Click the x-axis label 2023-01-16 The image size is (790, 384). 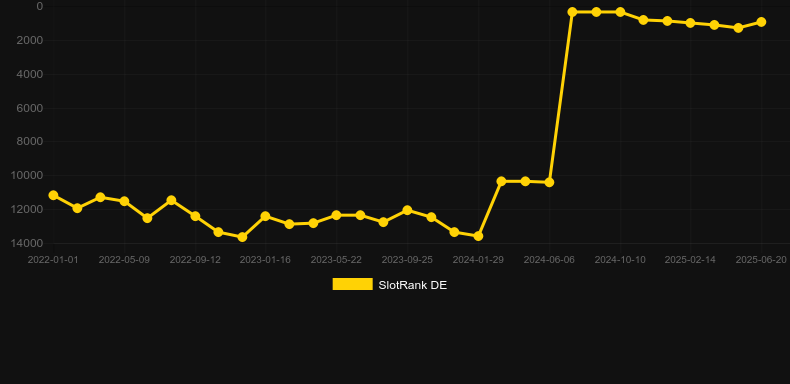265,260
